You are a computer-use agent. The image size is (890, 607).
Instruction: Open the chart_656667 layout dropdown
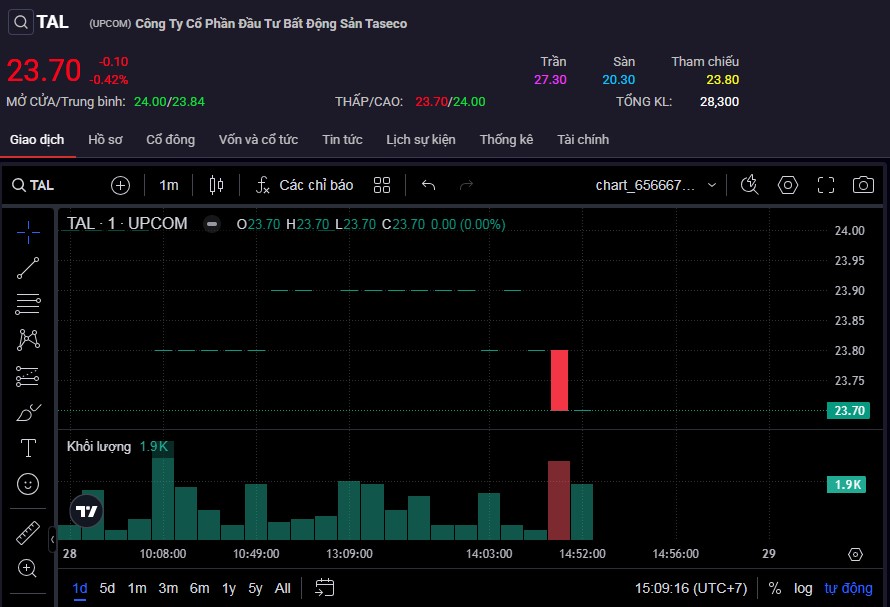click(x=656, y=185)
